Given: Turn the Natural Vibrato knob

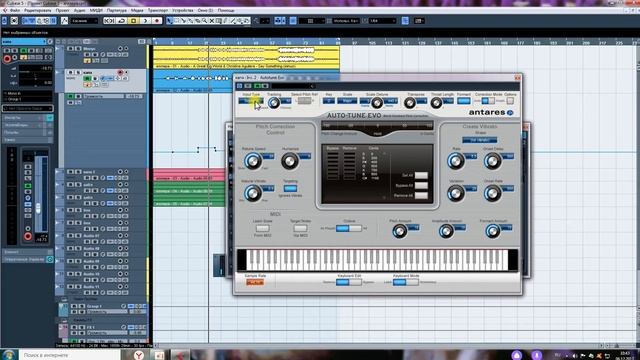Looking at the screenshot, I should pos(253,193).
